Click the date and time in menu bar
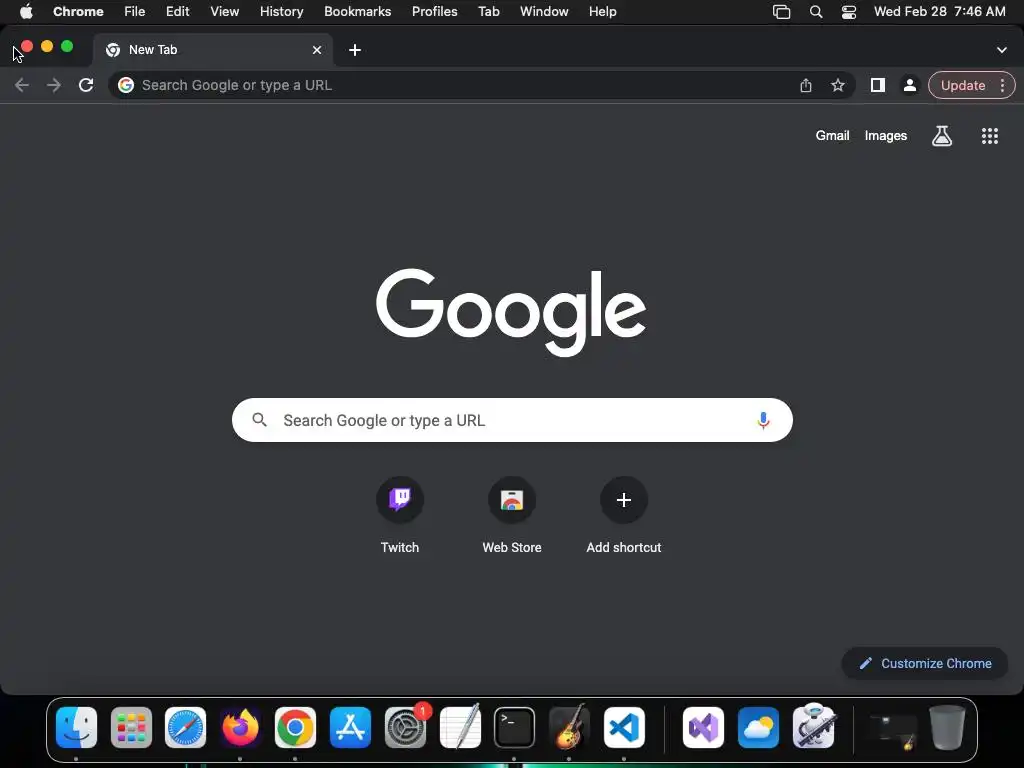Image resolution: width=1024 pixels, height=768 pixels. point(940,12)
